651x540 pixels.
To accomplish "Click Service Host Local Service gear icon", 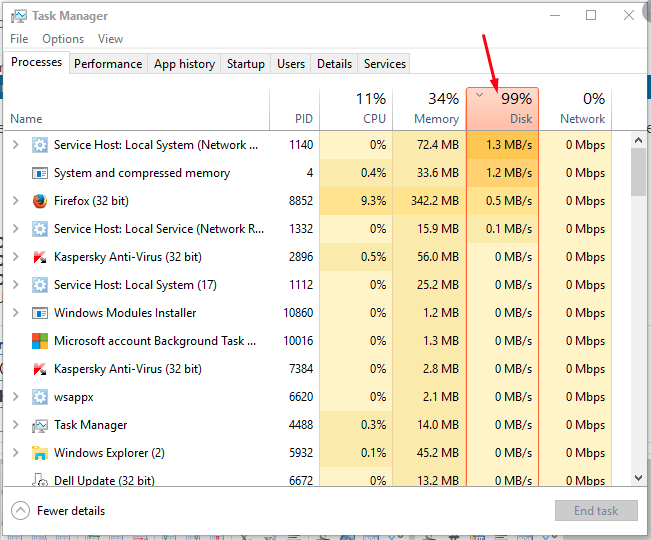I will click(x=40, y=229).
